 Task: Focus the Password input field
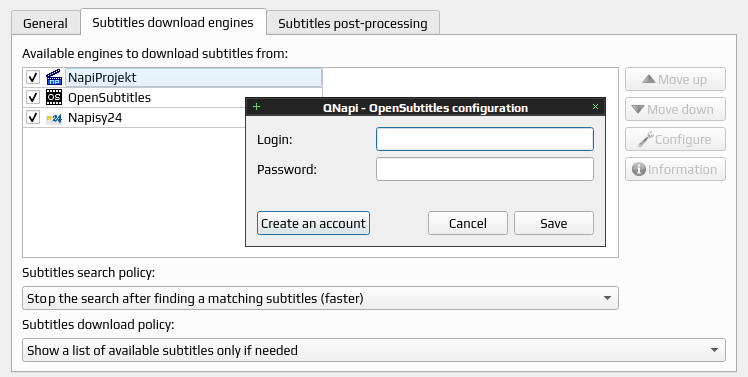click(x=485, y=169)
